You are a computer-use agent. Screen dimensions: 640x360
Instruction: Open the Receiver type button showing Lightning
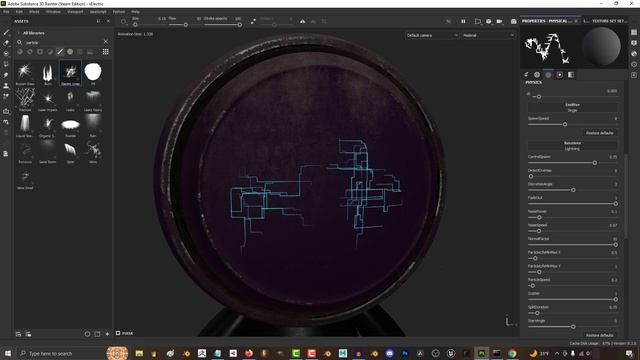tap(572, 146)
